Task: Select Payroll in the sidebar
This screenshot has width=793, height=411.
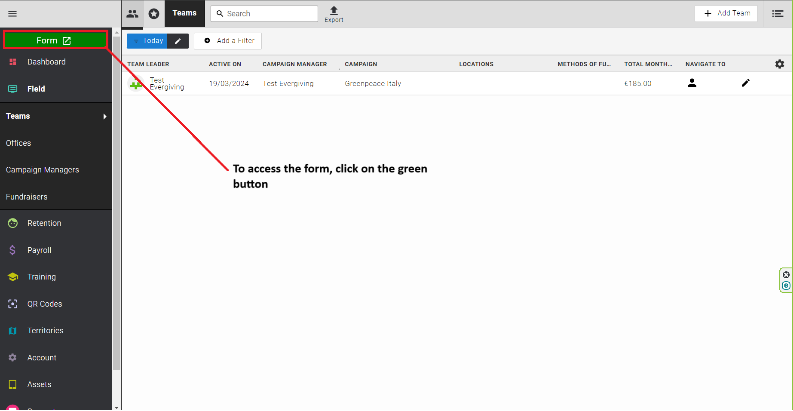Action: [x=39, y=250]
